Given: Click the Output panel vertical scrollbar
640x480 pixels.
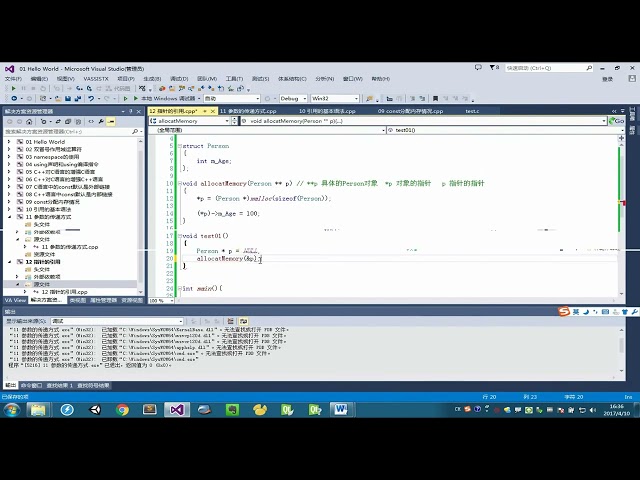Looking at the screenshot, I should tap(622, 350).
